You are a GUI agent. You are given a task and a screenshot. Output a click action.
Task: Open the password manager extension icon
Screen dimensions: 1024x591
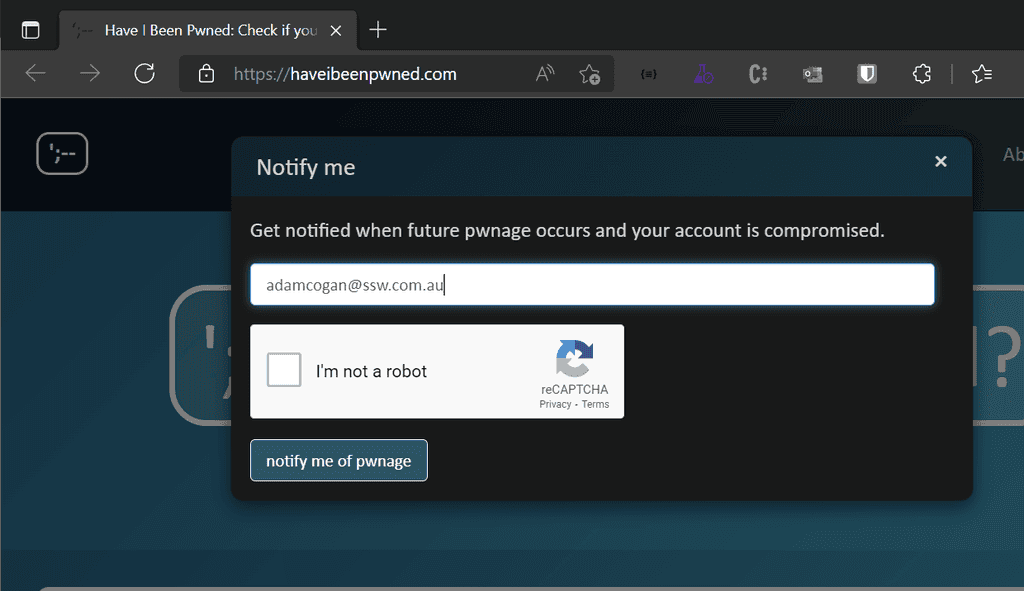pyautogui.click(x=811, y=73)
